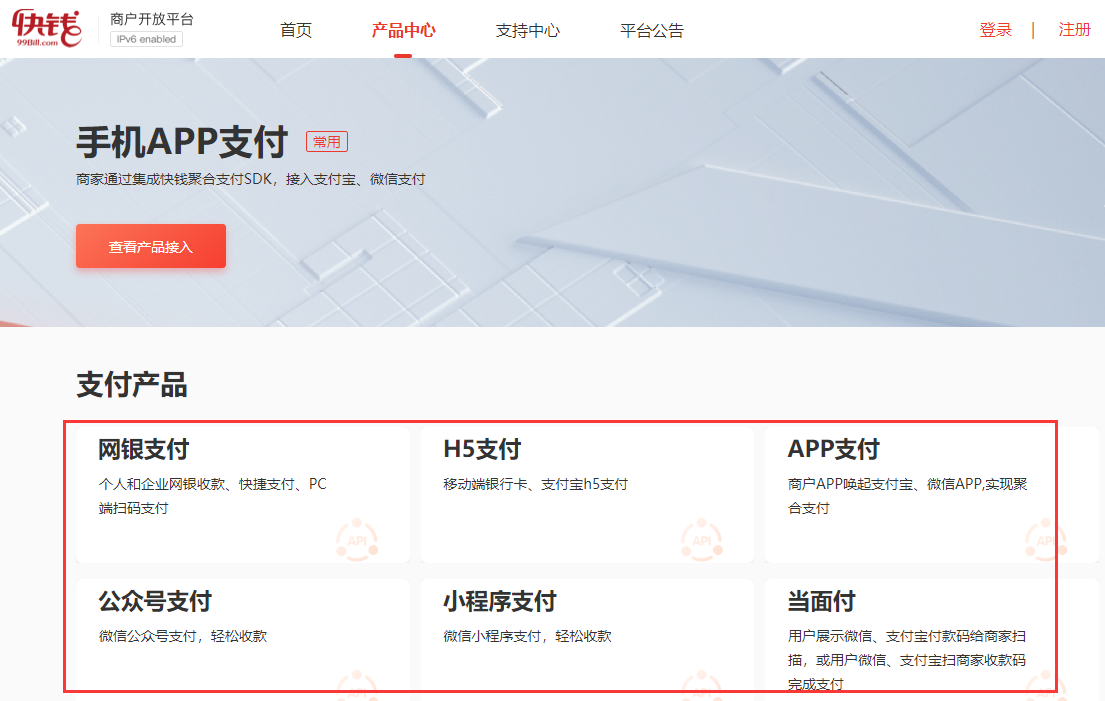Click text 商家通过集成快钱聚合支付SDK

coord(173,179)
